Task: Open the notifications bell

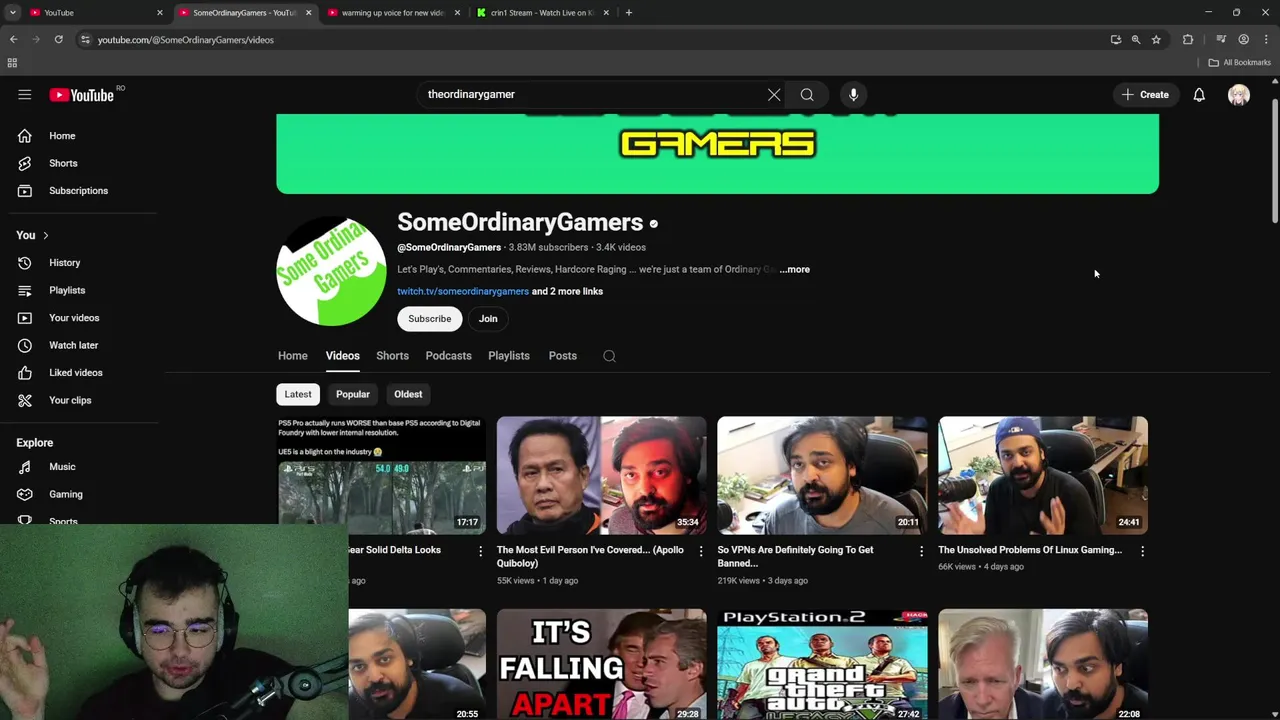Action: pos(1199,95)
